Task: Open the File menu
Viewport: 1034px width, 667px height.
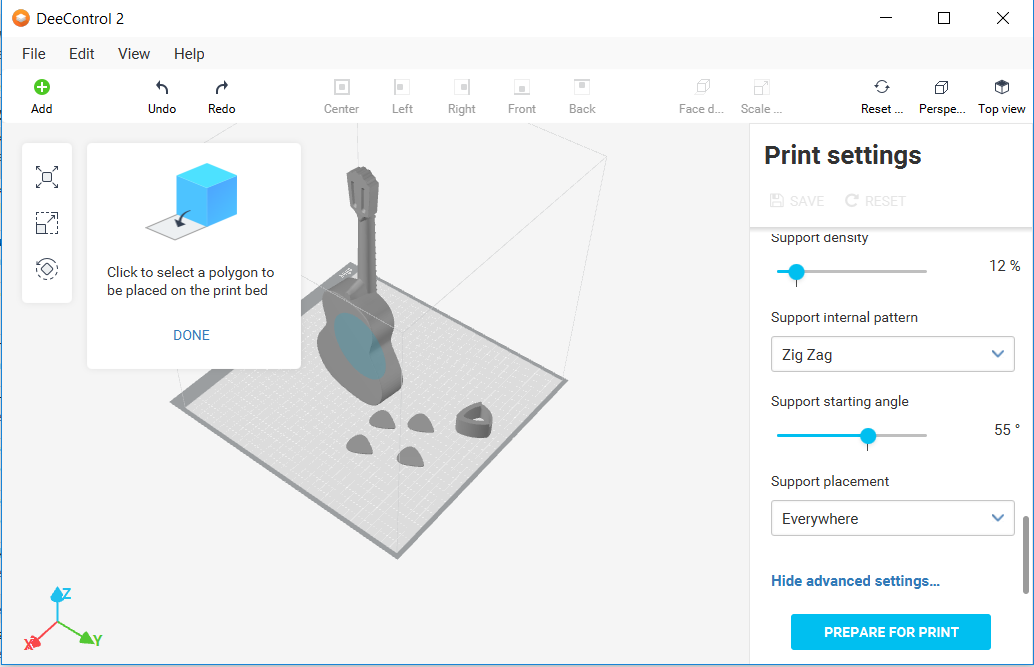Action: click(33, 54)
